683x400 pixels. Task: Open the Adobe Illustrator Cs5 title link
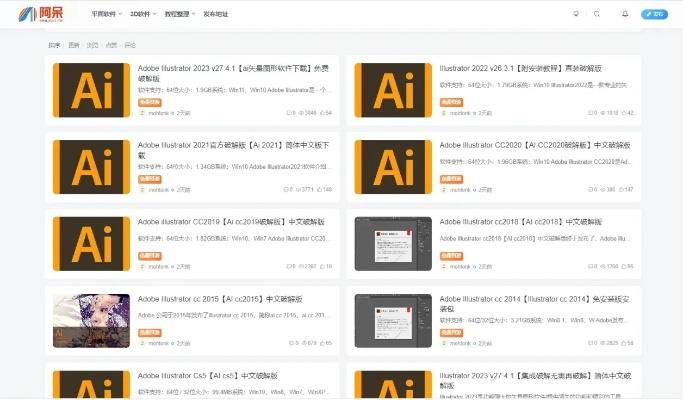208,376
